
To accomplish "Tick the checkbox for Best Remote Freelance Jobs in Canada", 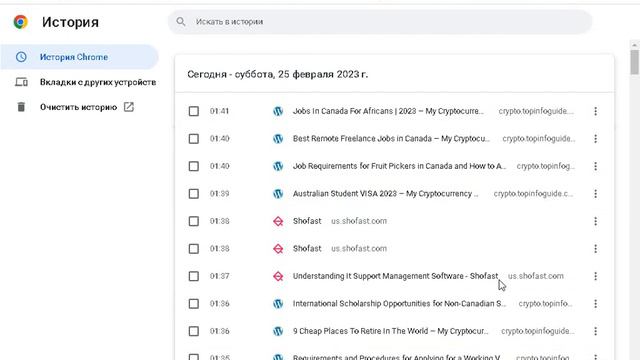I will tap(194, 139).
